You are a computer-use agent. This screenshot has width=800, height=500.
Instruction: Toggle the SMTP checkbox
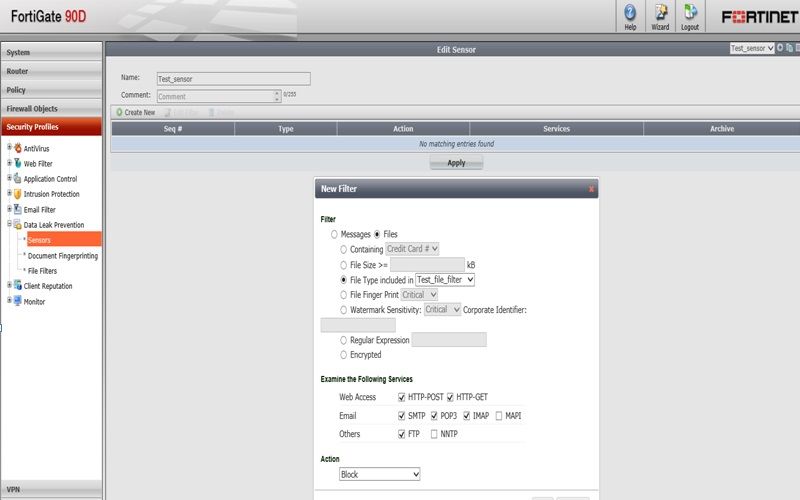402,416
